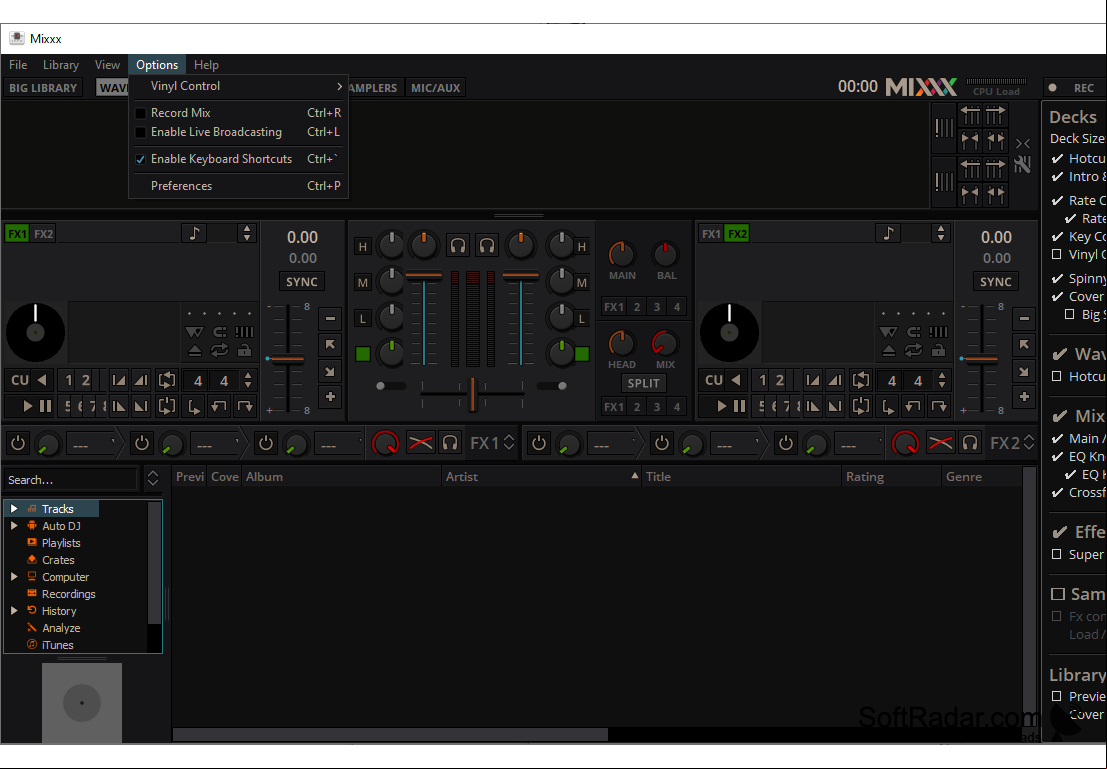Viewport: 1107px width, 769px height.
Task: Click the MIC/AUX button
Action: [436, 88]
